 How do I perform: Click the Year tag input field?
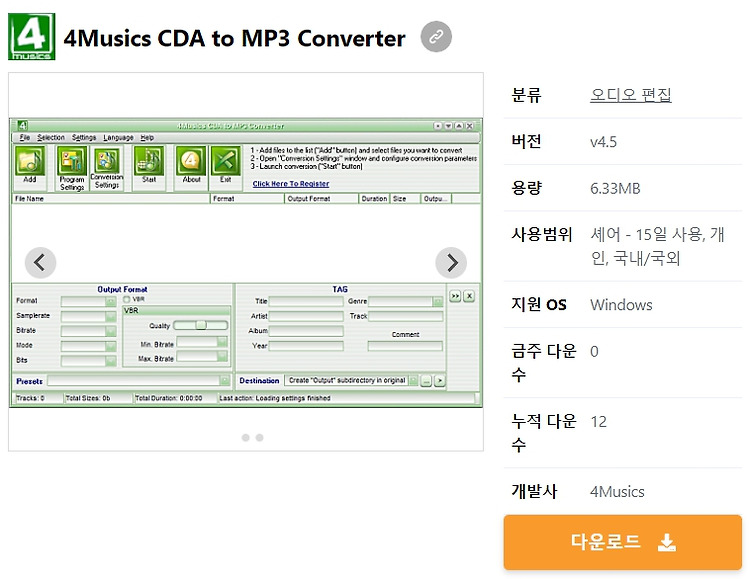306,346
